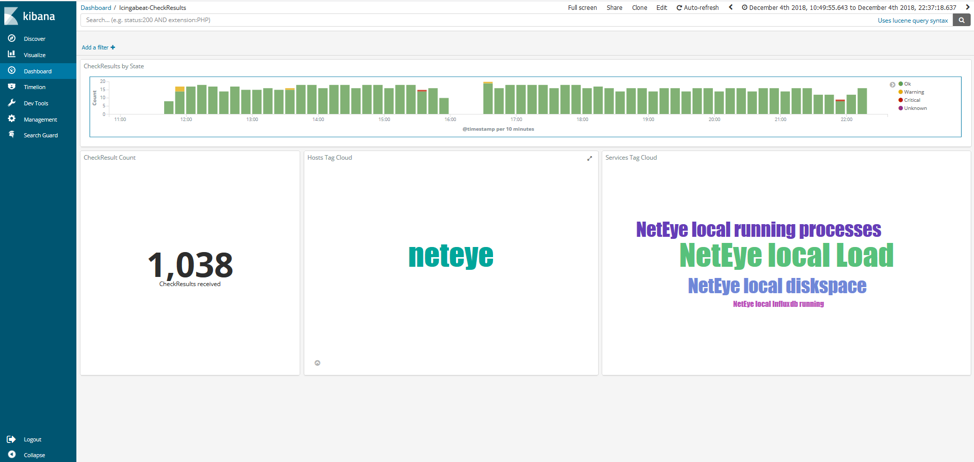This screenshot has height=462, width=974.
Task: Click the circle icon in Hosts Tag Cloud
Action: (x=317, y=363)
